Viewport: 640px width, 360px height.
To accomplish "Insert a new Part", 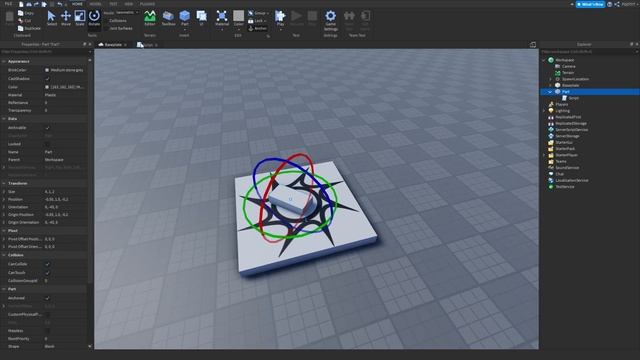I will coord(184,18).
